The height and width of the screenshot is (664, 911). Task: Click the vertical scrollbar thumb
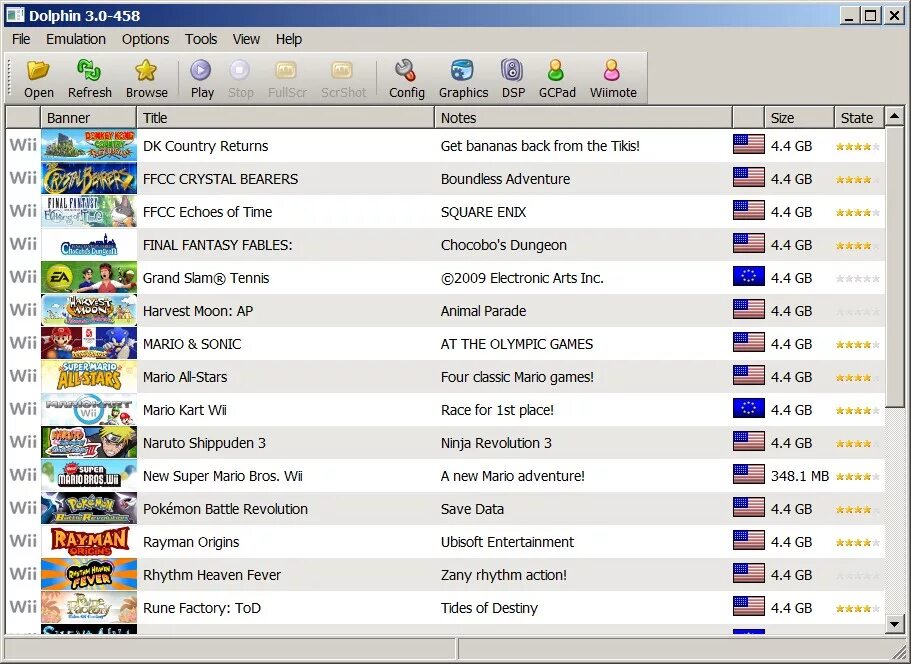point(894,267)
